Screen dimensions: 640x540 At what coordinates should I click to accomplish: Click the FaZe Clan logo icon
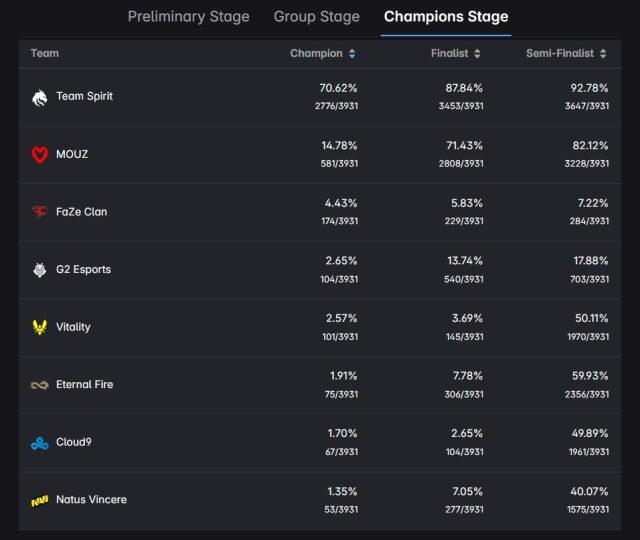pyautogui.click(x=39, y=212)
